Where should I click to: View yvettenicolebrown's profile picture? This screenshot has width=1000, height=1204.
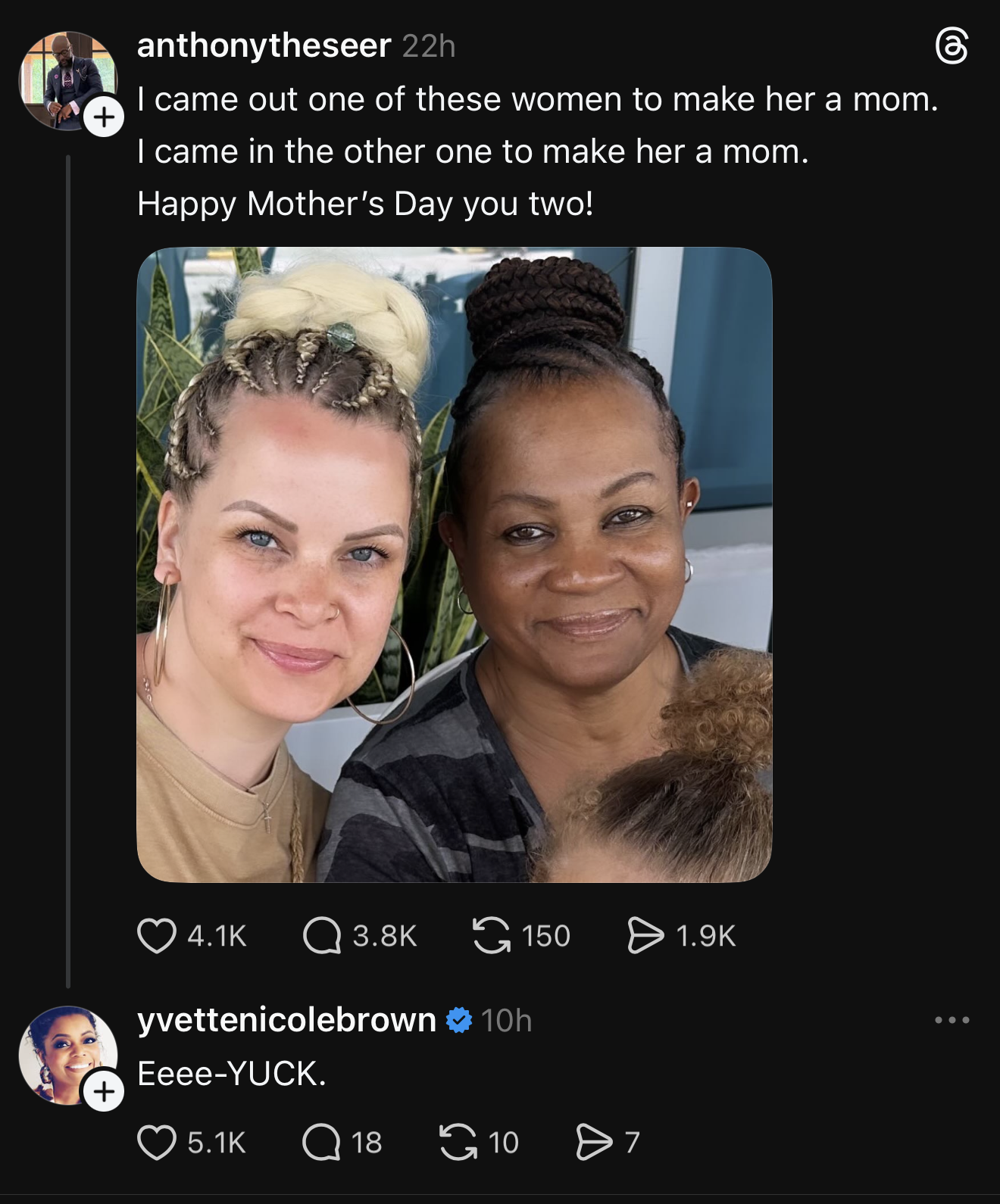tap(68, 1055)
